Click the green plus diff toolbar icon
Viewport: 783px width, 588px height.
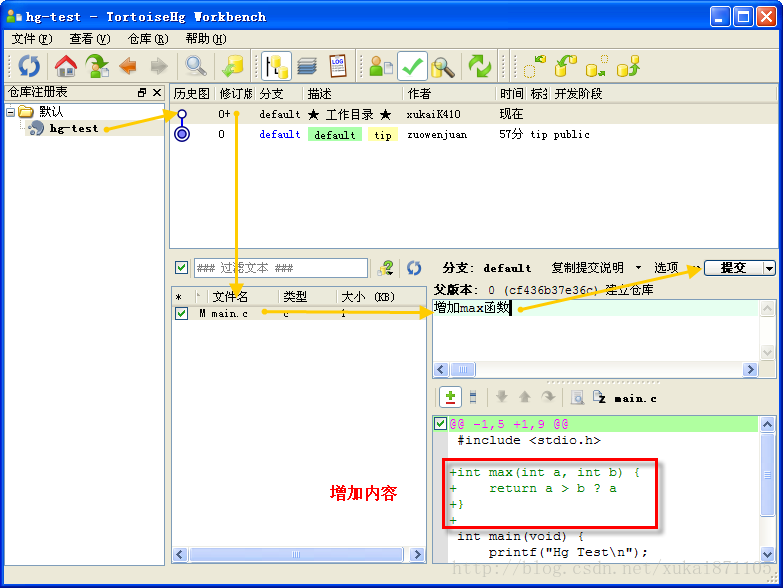(x=450, y=397)
